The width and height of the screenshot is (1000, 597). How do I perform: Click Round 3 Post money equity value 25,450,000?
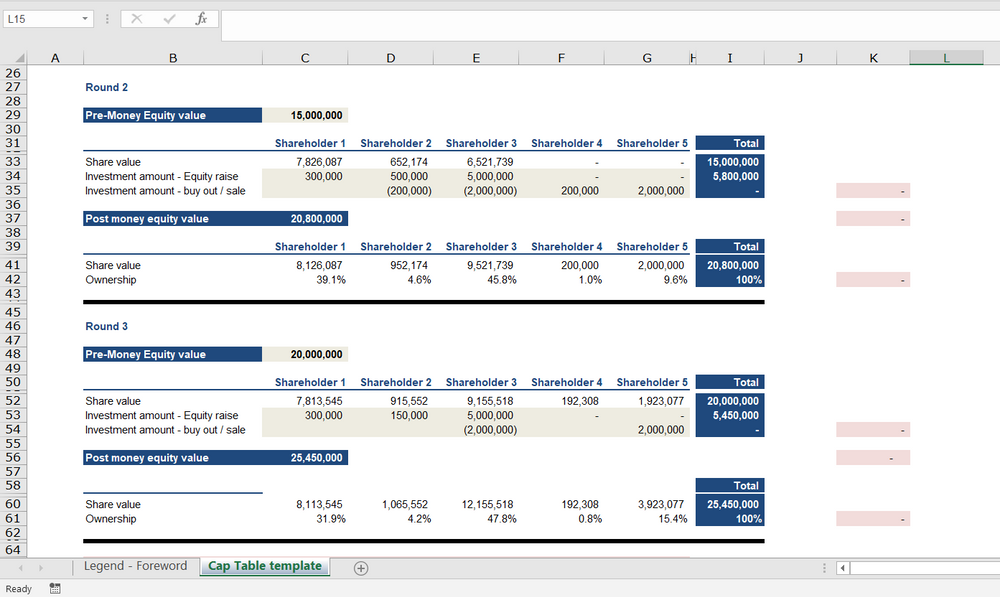(x=305, y=458)
